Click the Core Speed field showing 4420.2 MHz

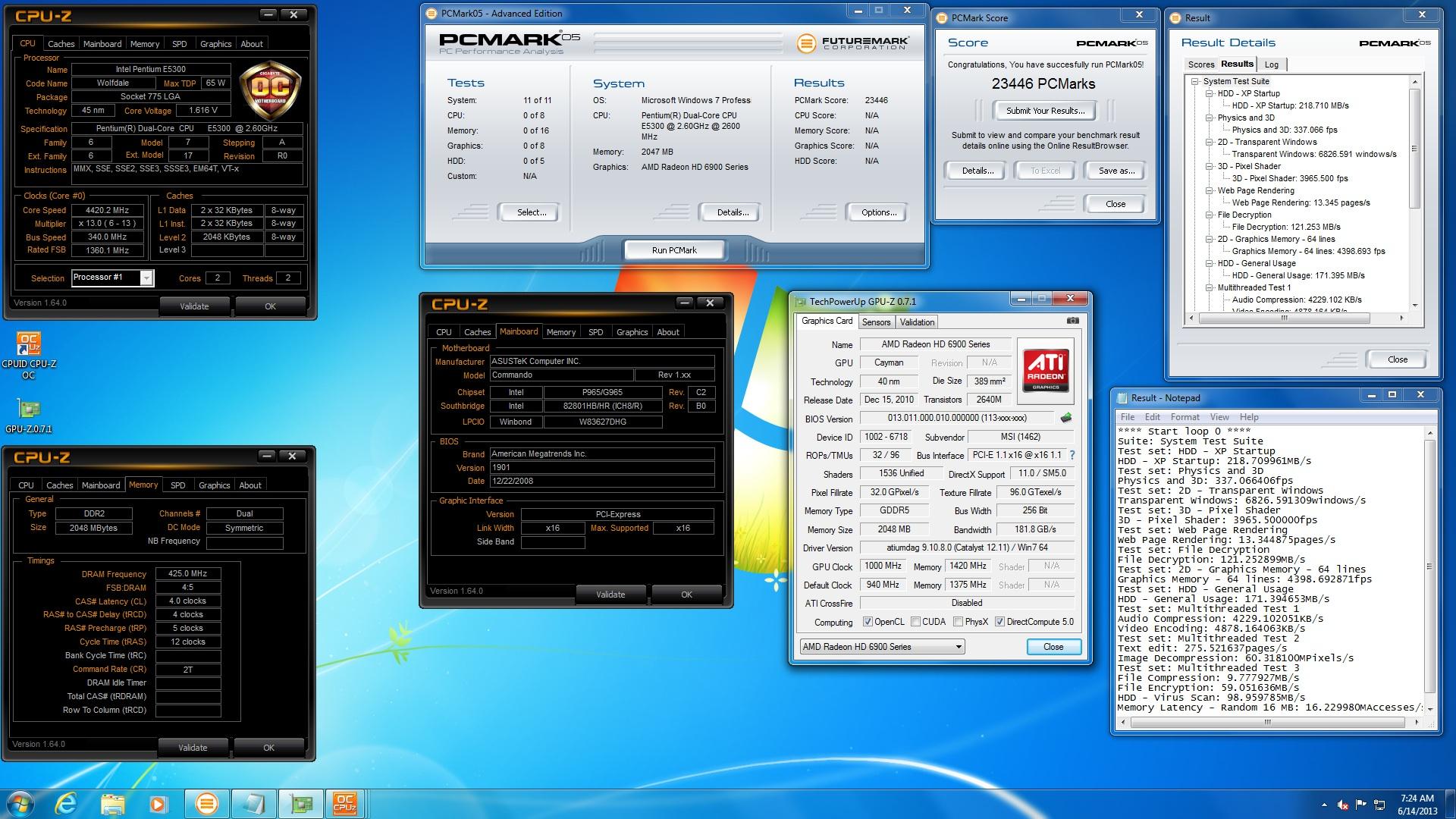107,210
